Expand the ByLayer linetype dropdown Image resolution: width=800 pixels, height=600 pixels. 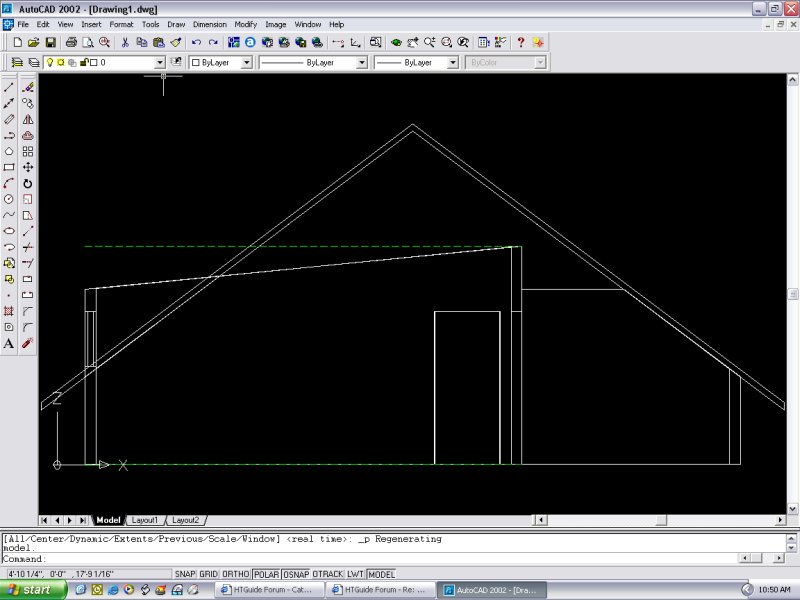[x=362, y=62]
